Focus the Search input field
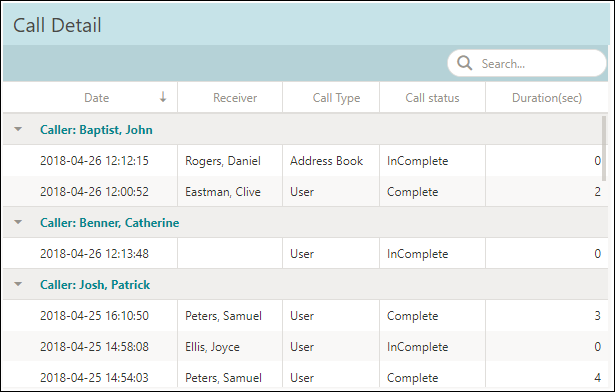Screen dimensions: 615x392 click(x=527, y=63)
